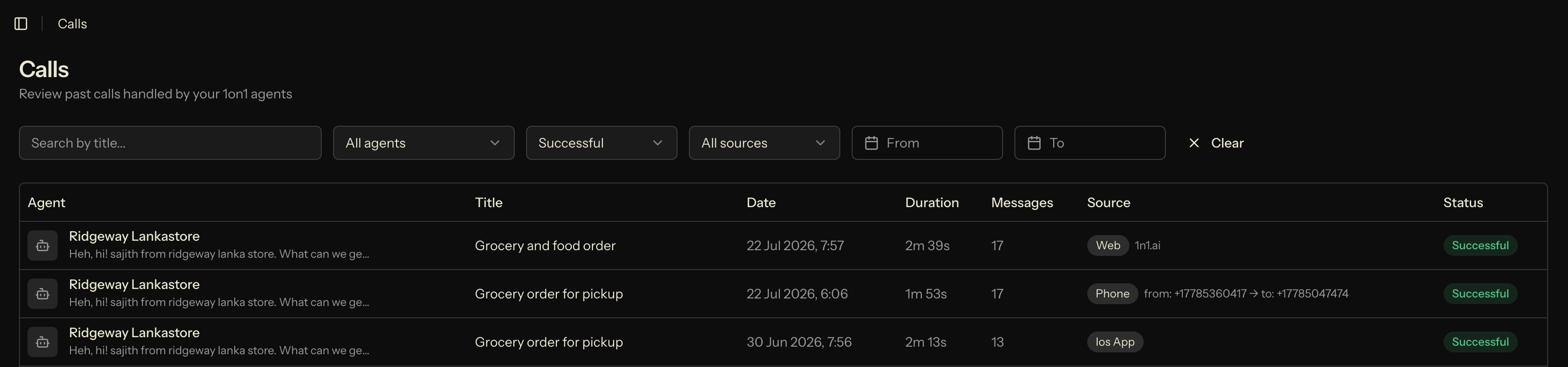The height and width of the screenshot is (367, 1568).
Task: Click the agent bot icon in the 30 Jun row
Action: (43, 342)
